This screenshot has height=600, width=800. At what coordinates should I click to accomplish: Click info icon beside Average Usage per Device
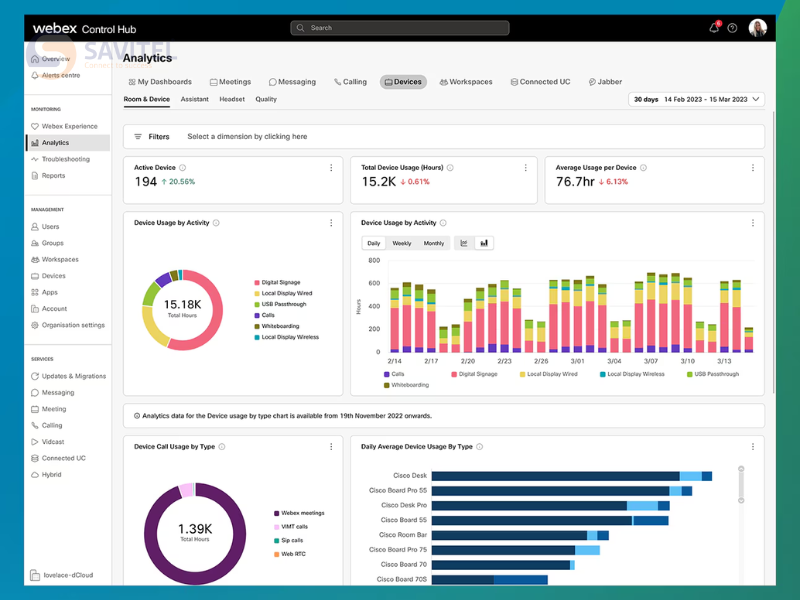point(643,168)
